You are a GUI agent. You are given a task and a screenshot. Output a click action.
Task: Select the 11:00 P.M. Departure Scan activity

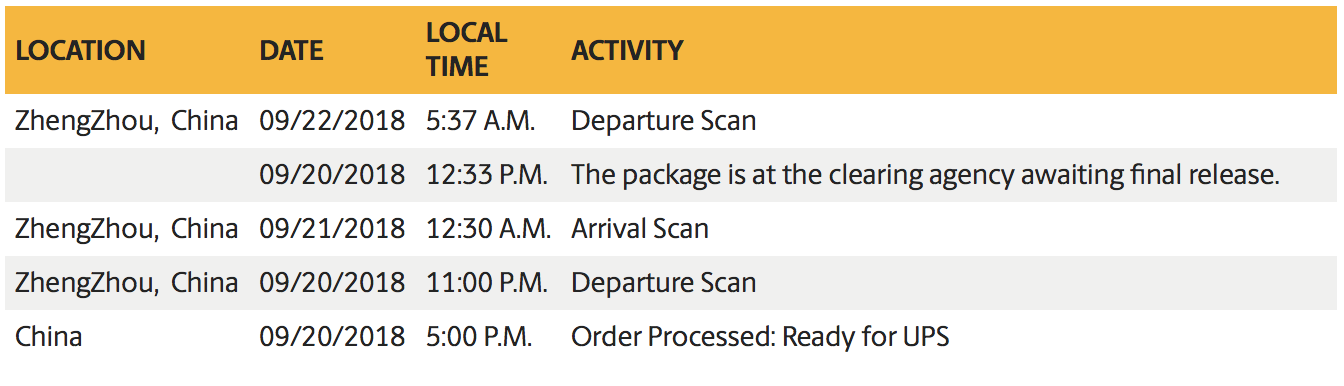(663, 283)
